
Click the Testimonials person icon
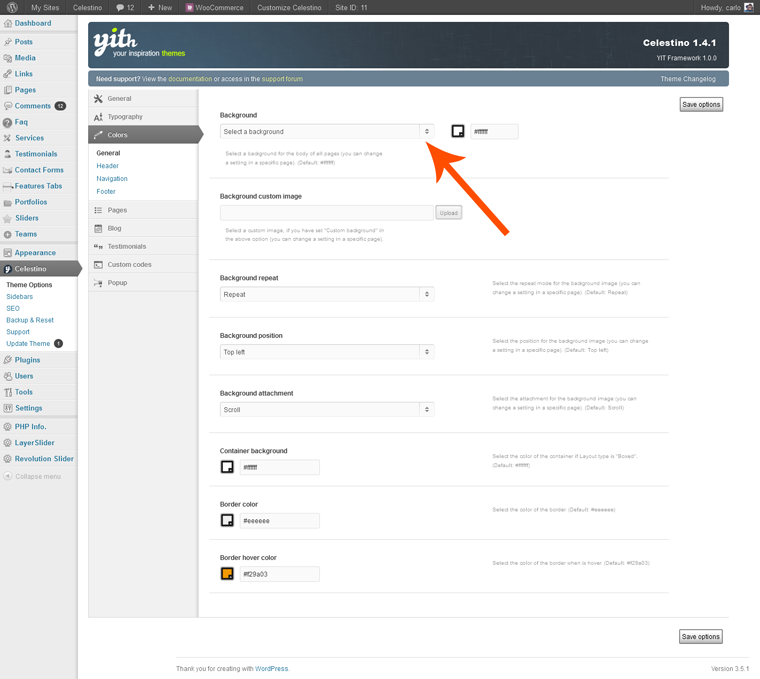point(8,154)
